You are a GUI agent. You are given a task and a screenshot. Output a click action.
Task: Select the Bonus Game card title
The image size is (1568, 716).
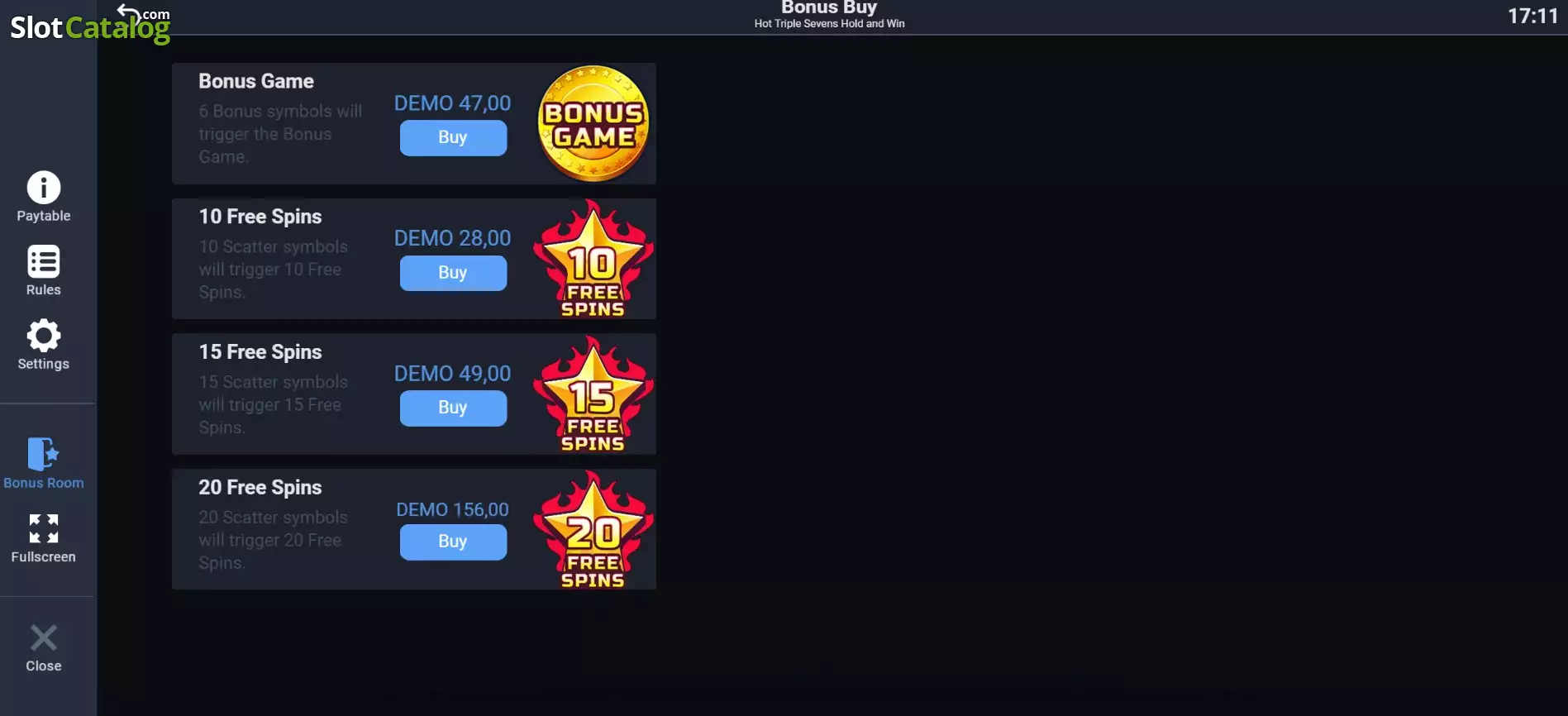(x=256, y=81)
